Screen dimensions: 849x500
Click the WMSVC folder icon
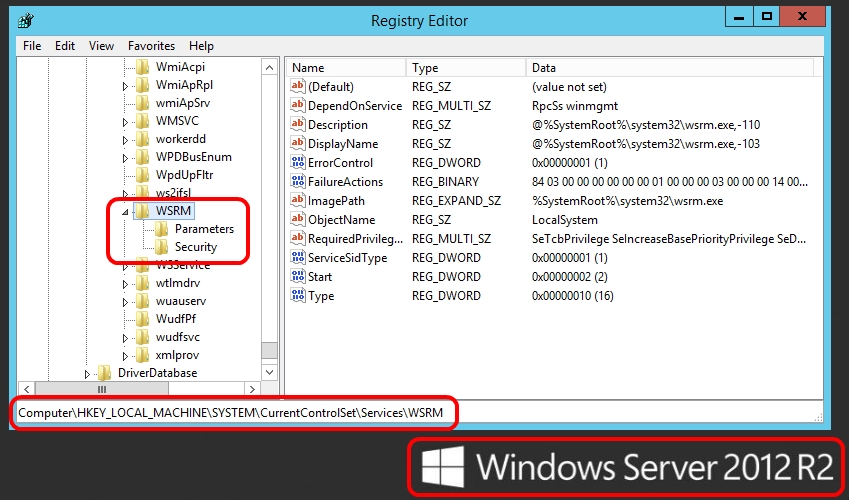pyautogui.click(x=143, y=120)
